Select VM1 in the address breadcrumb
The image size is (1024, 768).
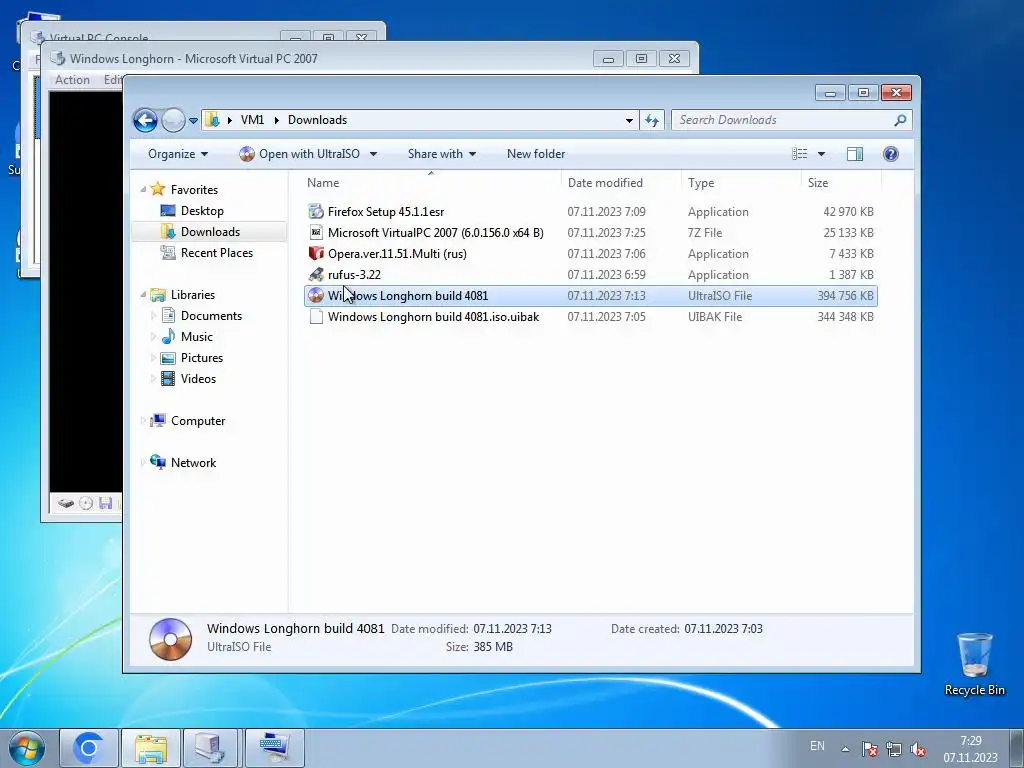coord(252,120)
